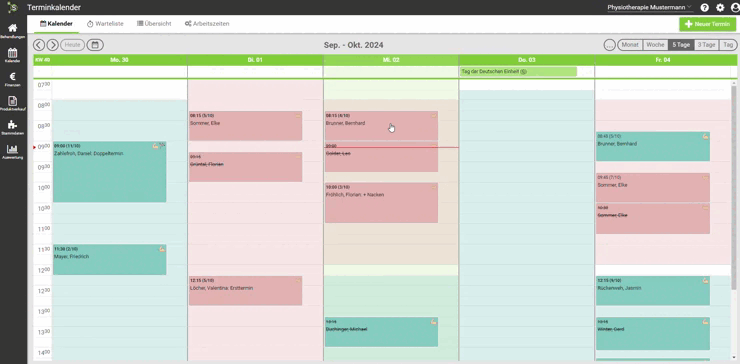Open the Kalender sidebar icon
The width and height of the screenshot is (740, 364).
point(13,55)
